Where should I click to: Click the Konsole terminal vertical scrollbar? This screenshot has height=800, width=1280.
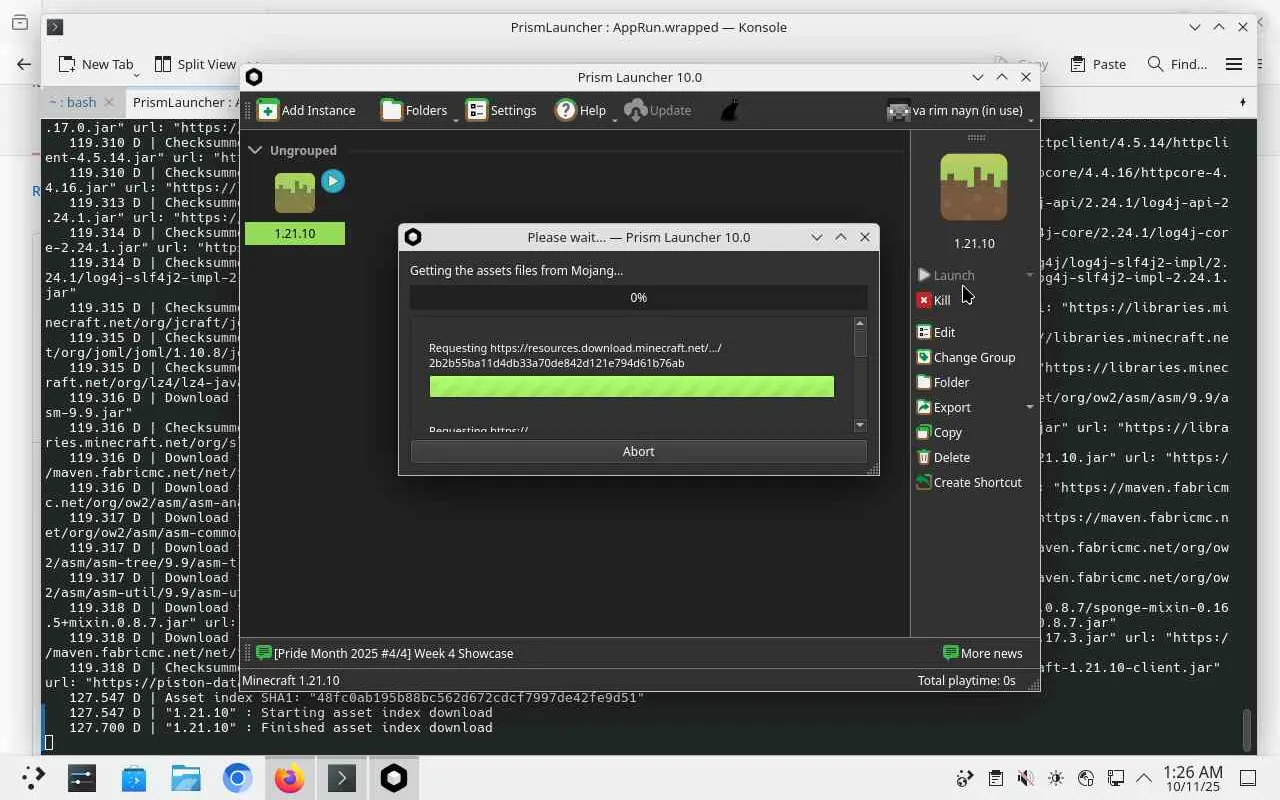click(x=1247, y=730)
